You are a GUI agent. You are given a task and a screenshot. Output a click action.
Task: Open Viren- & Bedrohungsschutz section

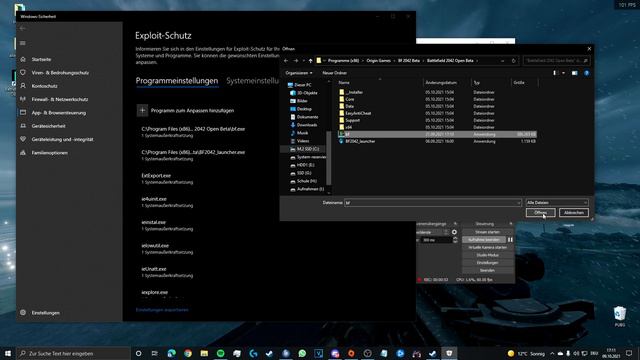[60, 73]
